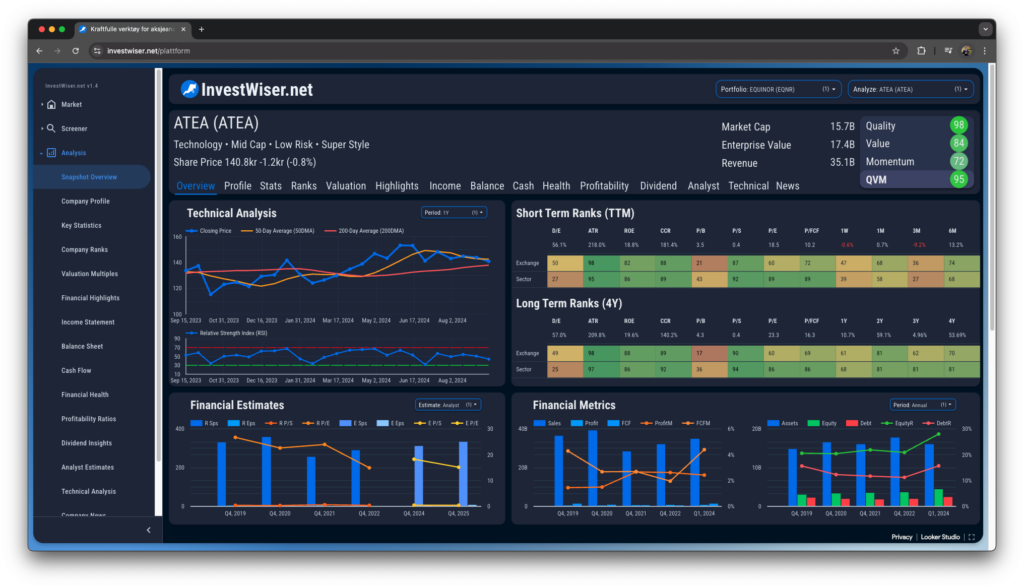Click the green QVM score 95 badge
Viewport: 1024px width, 588px height.
tap(958, 180)
